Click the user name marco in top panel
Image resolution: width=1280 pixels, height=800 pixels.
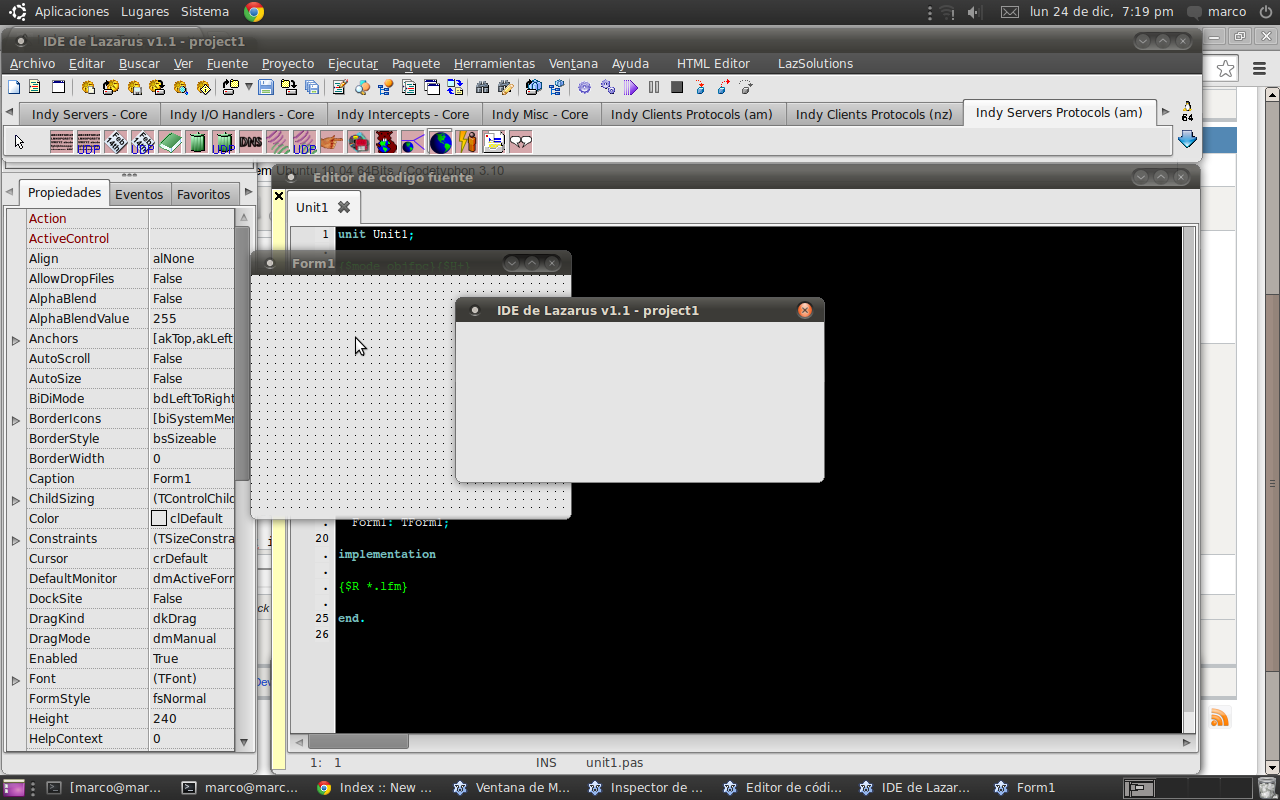point(1227,12)
